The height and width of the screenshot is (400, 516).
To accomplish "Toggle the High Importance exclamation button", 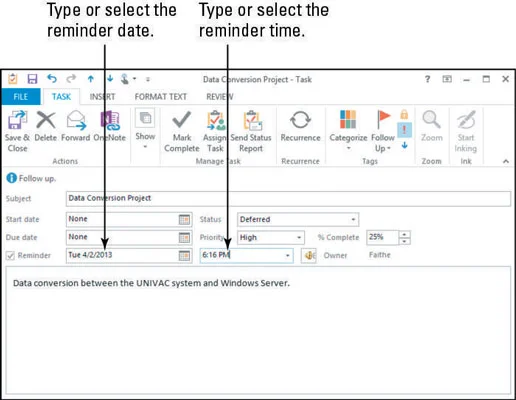I will 404,130.
